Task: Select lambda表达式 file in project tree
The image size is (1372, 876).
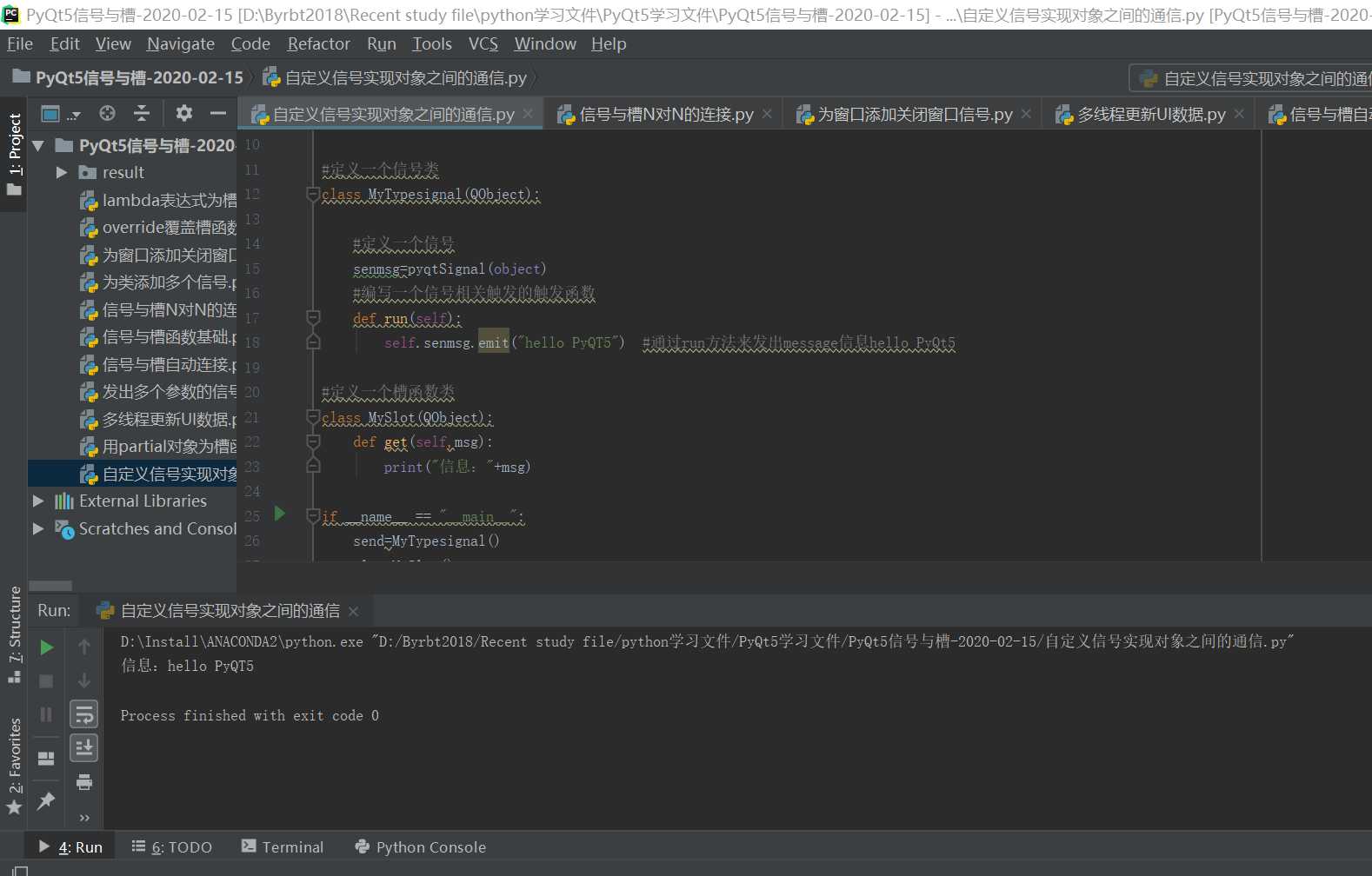Action: [x=158, y=201]
